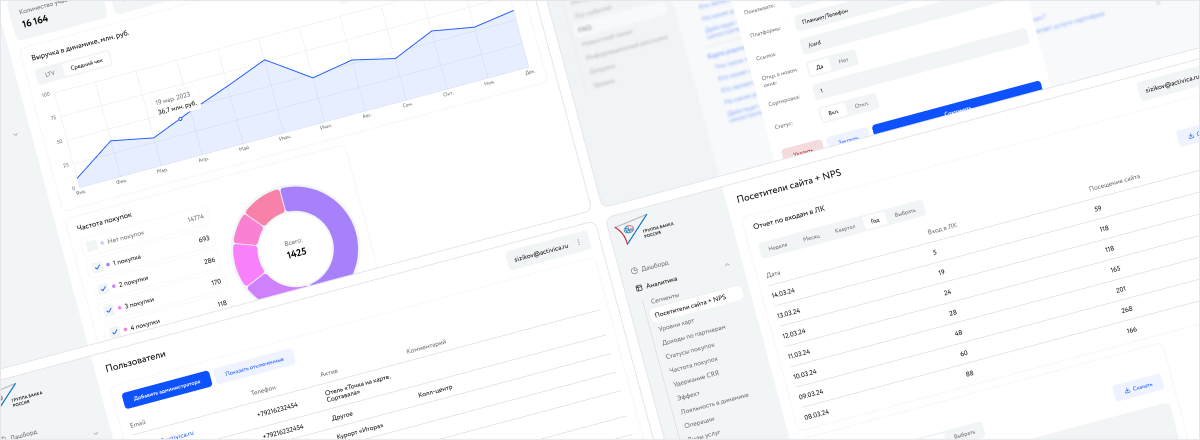Expand the chevron left of revenue chart
This screenshot has height=440, width=1200.
[x=14, y=132]
